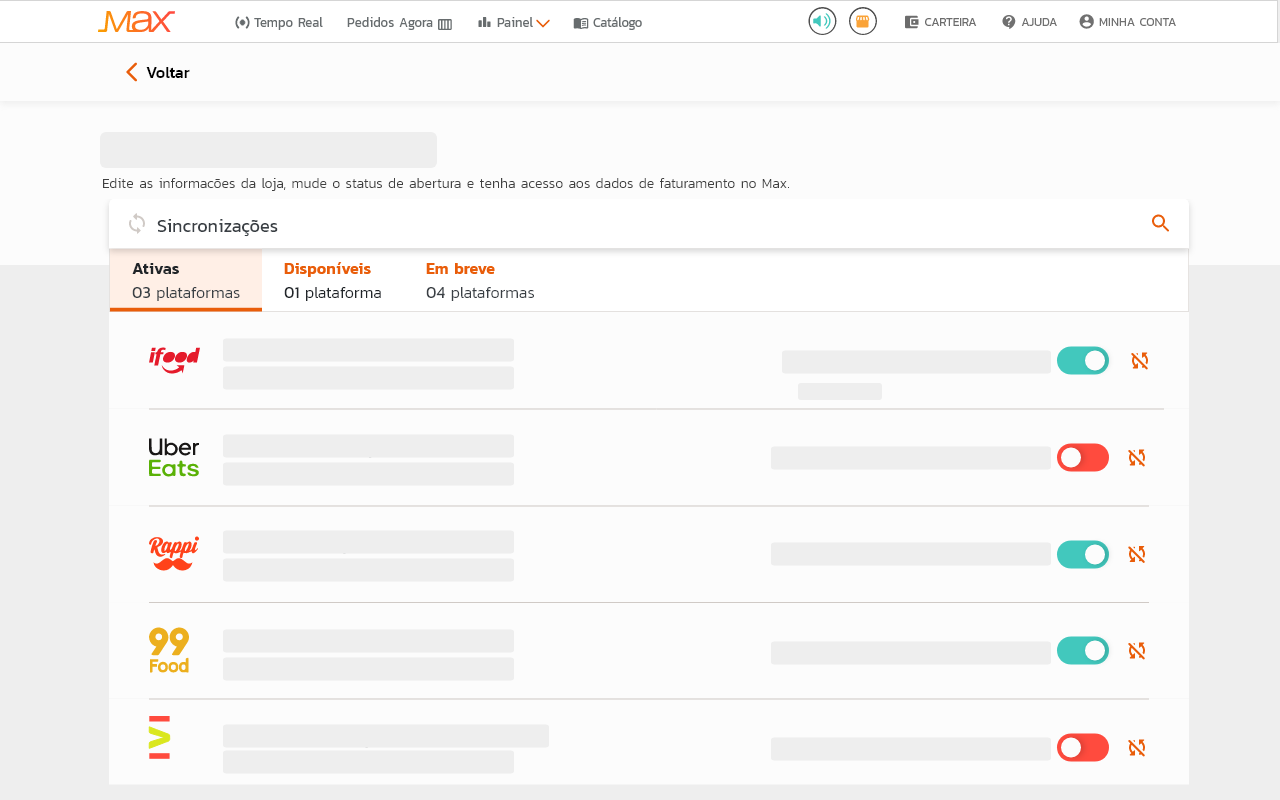
Task: Toggle the sound speaker icon
Action: [822, 21]
